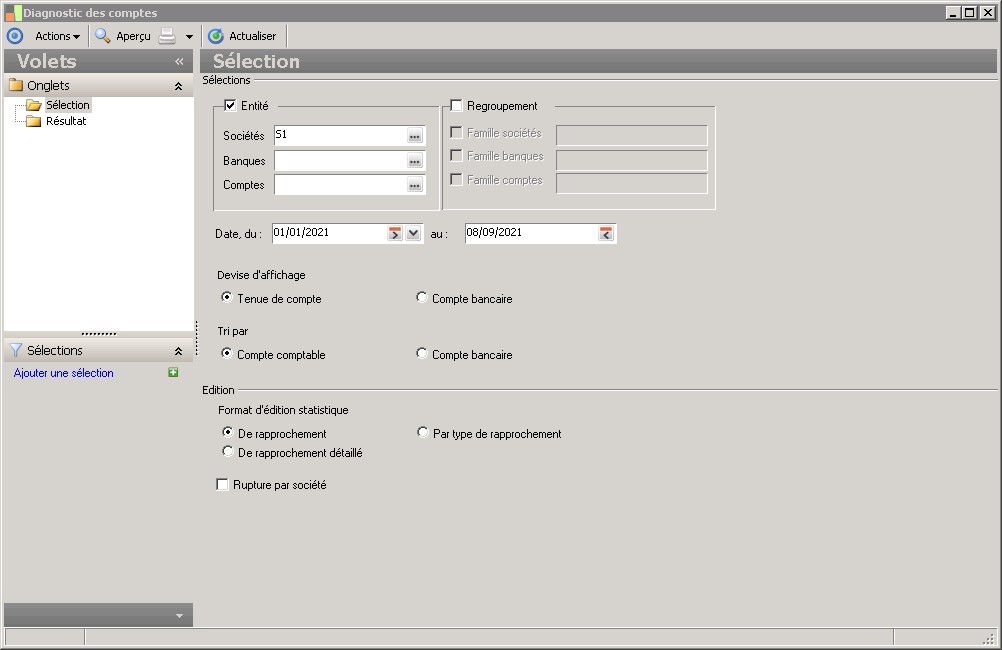This screenshot has height=650, width=1002.
Task: Click the start date forward arrow icon
Action: point(395,233)
